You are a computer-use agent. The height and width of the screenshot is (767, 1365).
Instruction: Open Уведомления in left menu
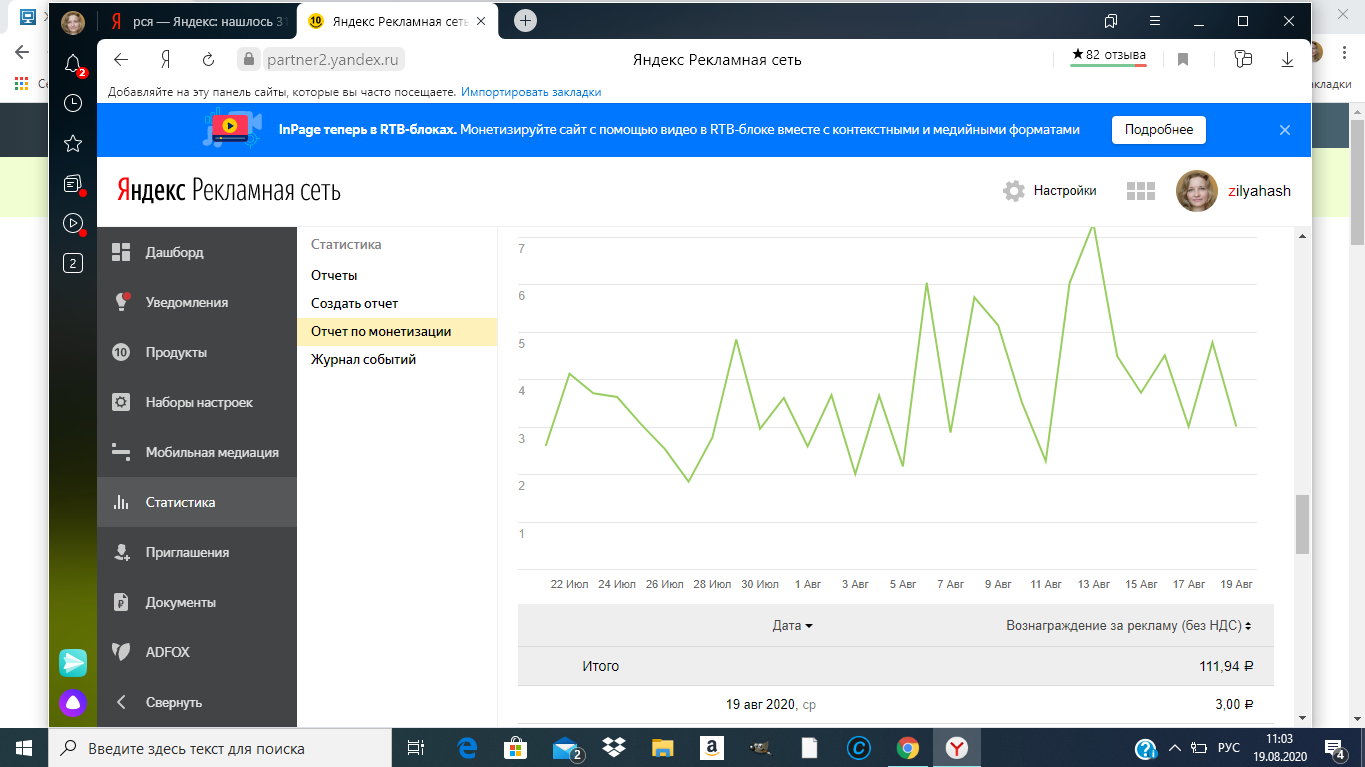(x=197, y=302)
